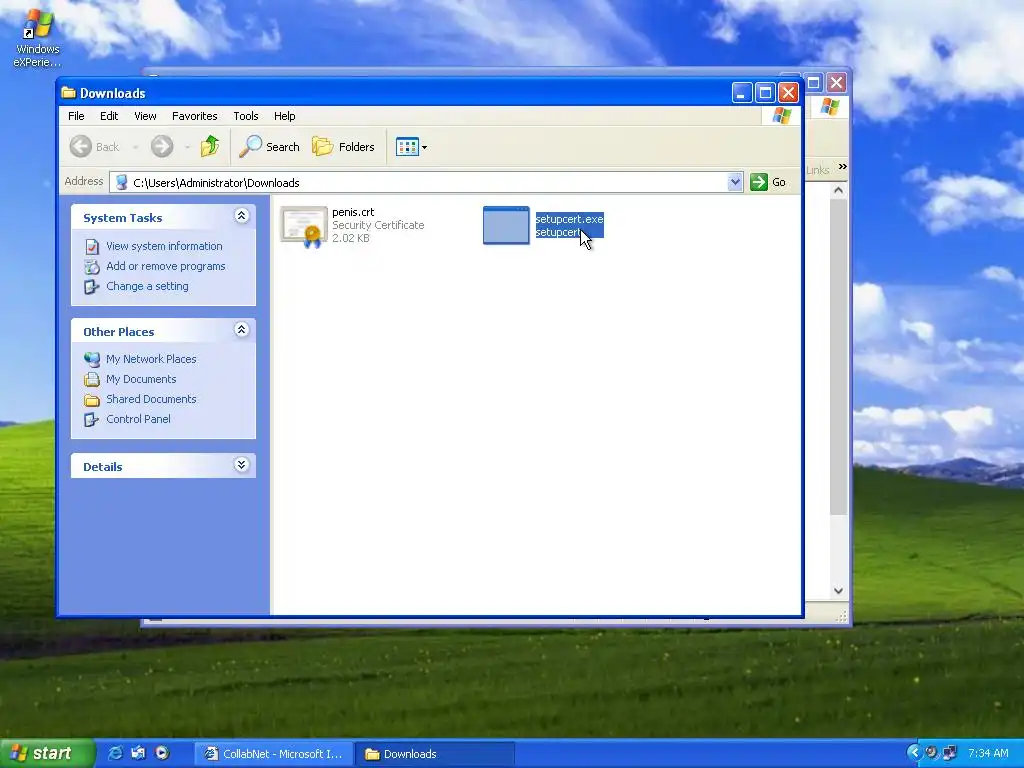Viewport: 1024px width, 768px height.
Task: Click the Downloads taskbar button
Action: tap(435, 754)
